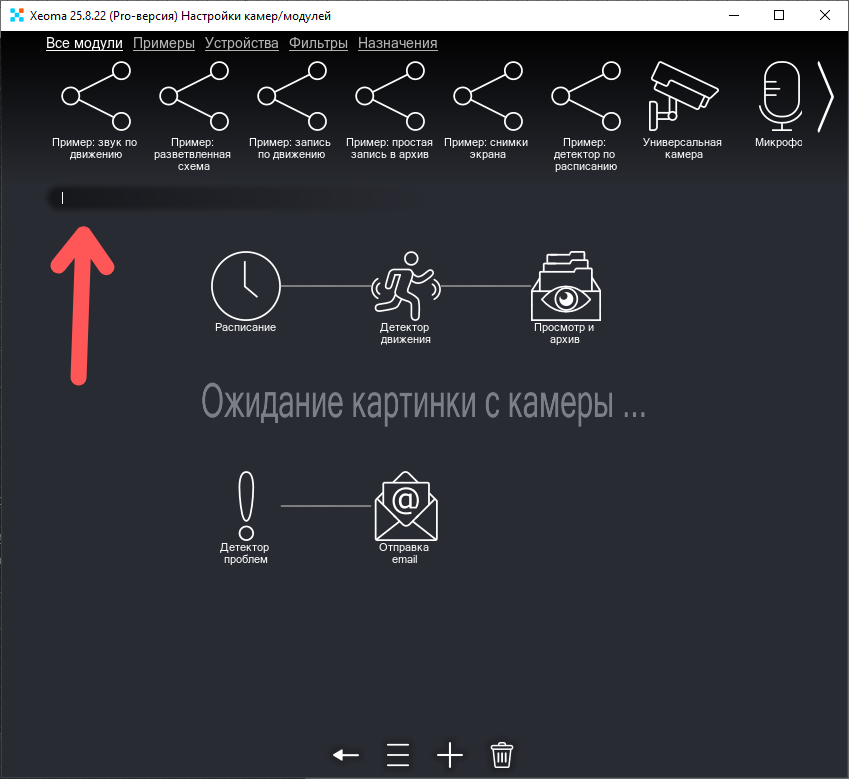Go back using the arrow icon
This screenshot has height=779, width=849.
coord(345,755)
